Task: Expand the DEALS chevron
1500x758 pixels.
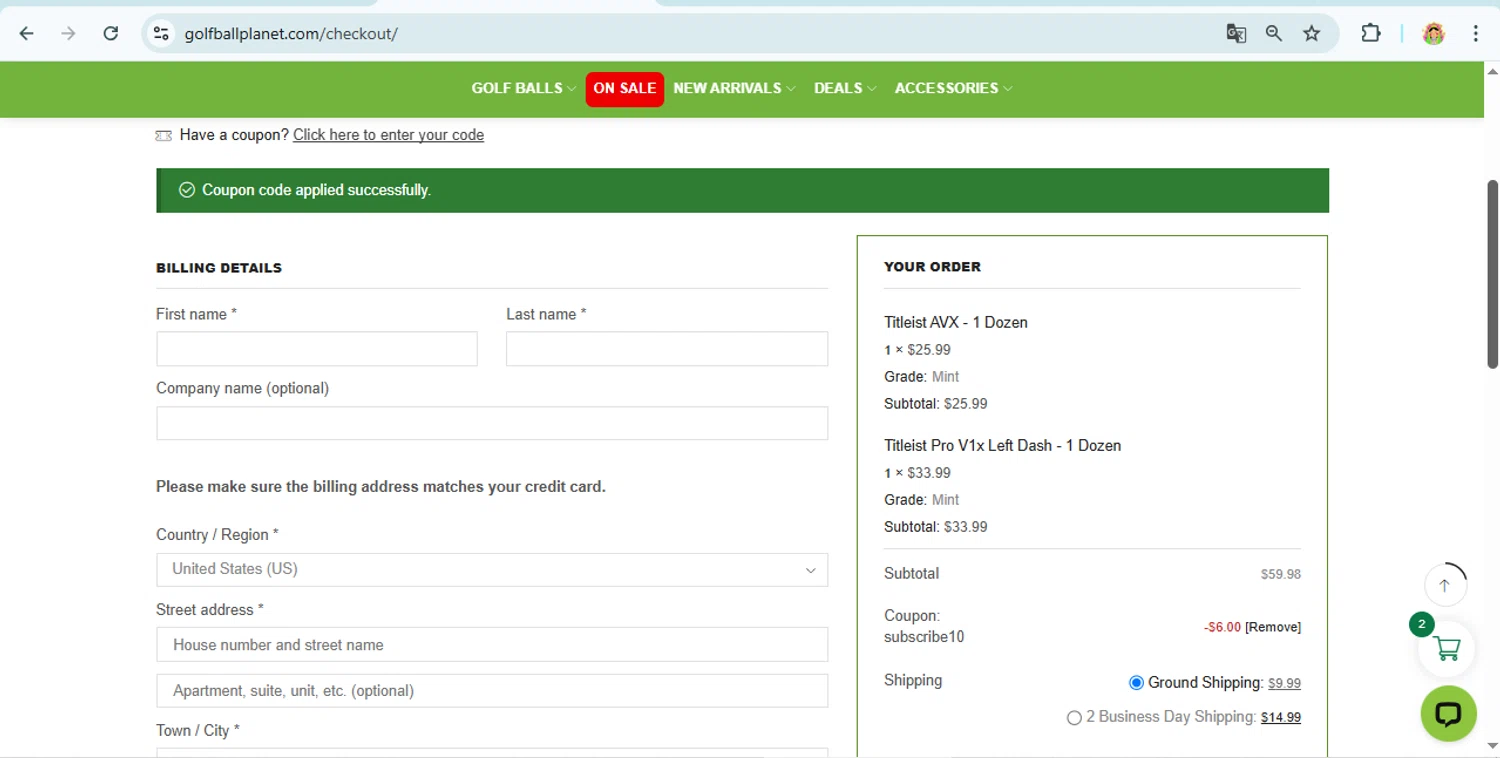Action: pos(872,89)
